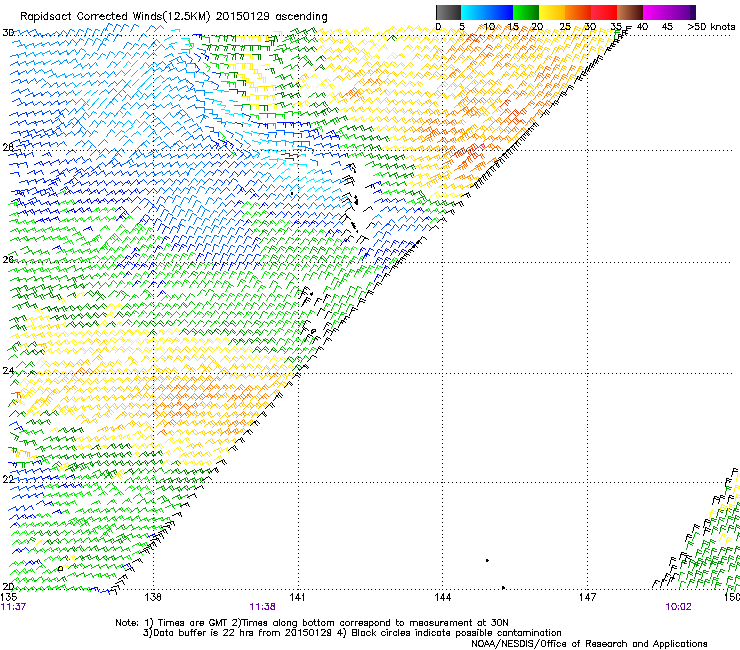Click the legend value '40'
This screenshot has height=650, width=740.
(x=642, y=27)
